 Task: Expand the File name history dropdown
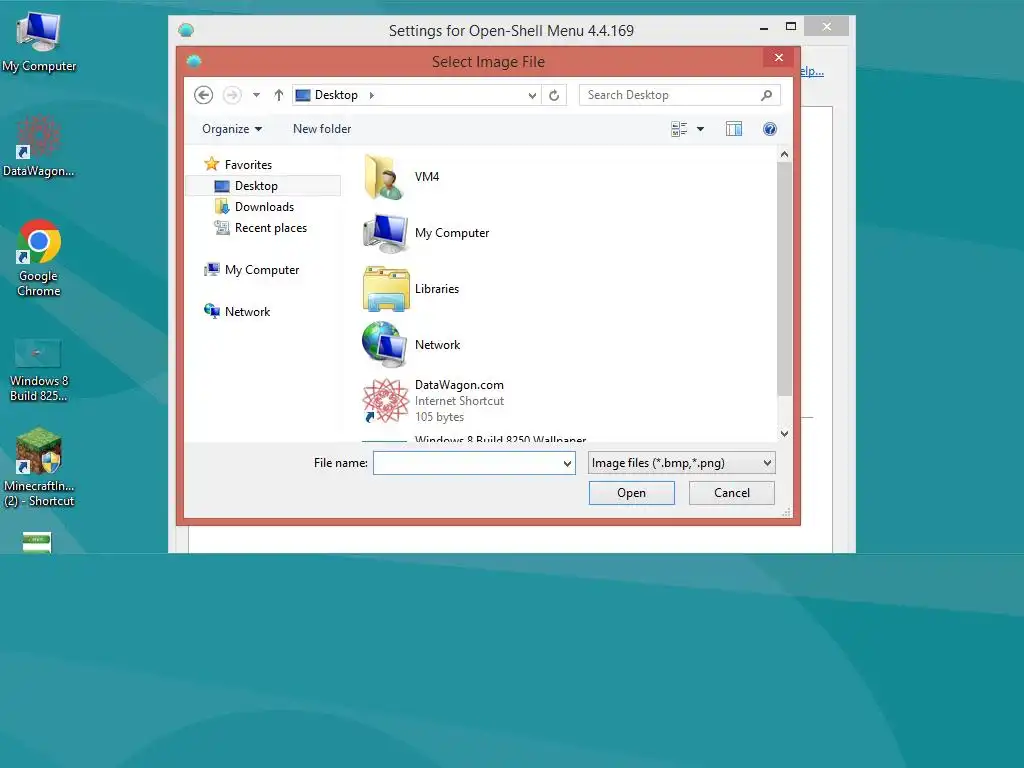pos(568,464)
